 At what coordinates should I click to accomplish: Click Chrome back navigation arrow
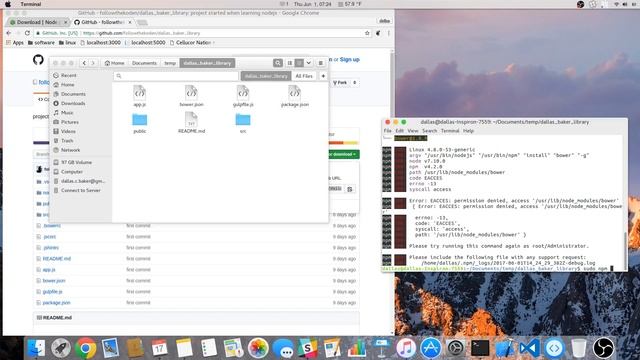pos(9,33)
